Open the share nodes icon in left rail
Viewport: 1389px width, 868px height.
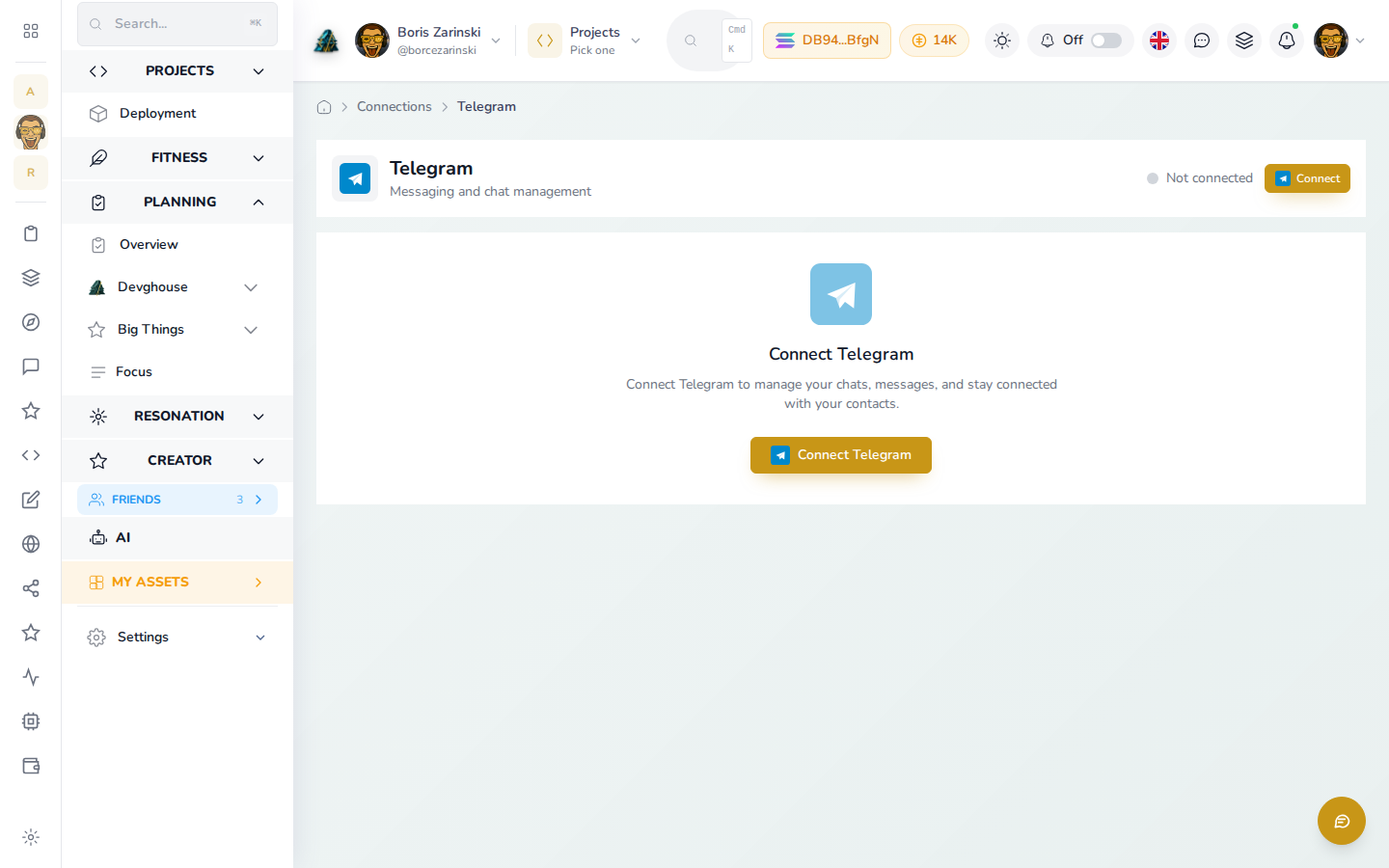[31, 588]
